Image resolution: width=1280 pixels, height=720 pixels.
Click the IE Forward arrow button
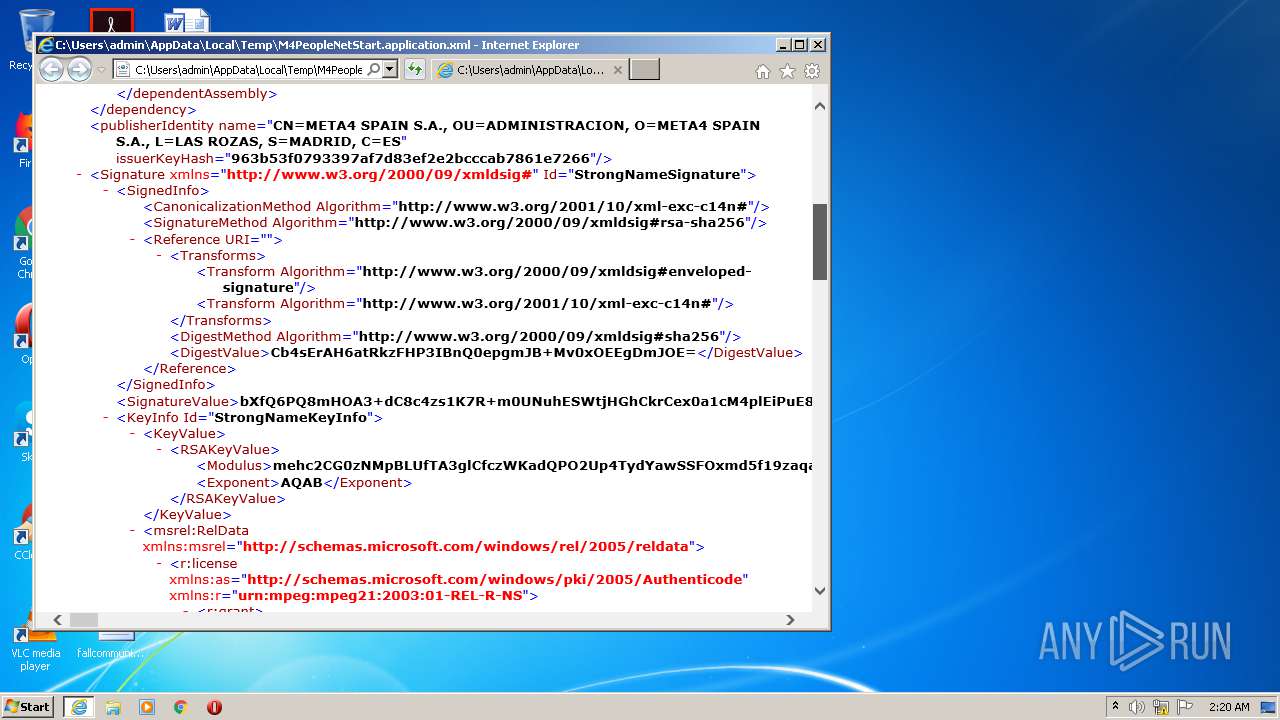click(79, 70)
